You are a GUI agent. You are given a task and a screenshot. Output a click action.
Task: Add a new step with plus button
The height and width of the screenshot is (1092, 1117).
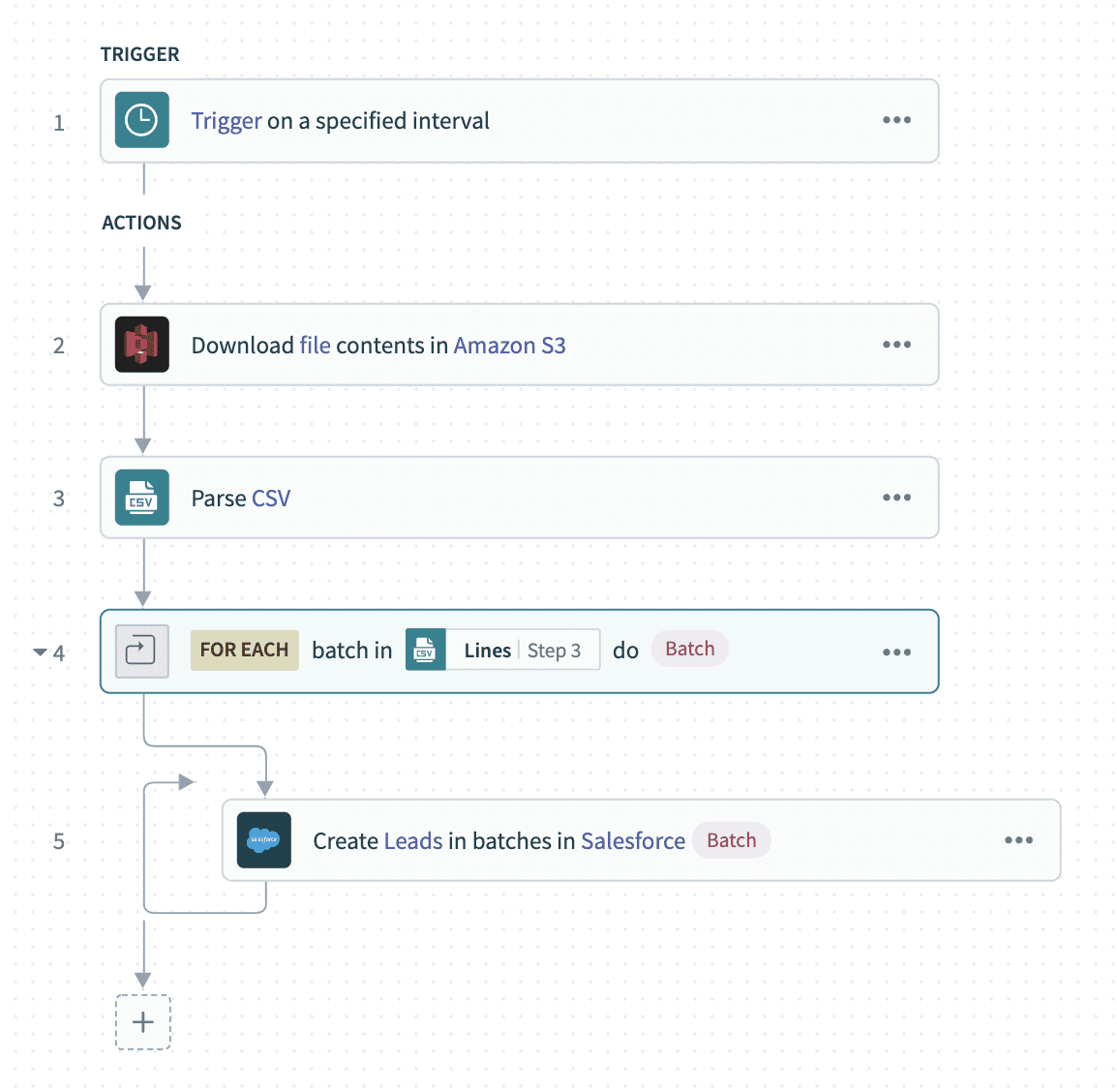point(143,1022)
